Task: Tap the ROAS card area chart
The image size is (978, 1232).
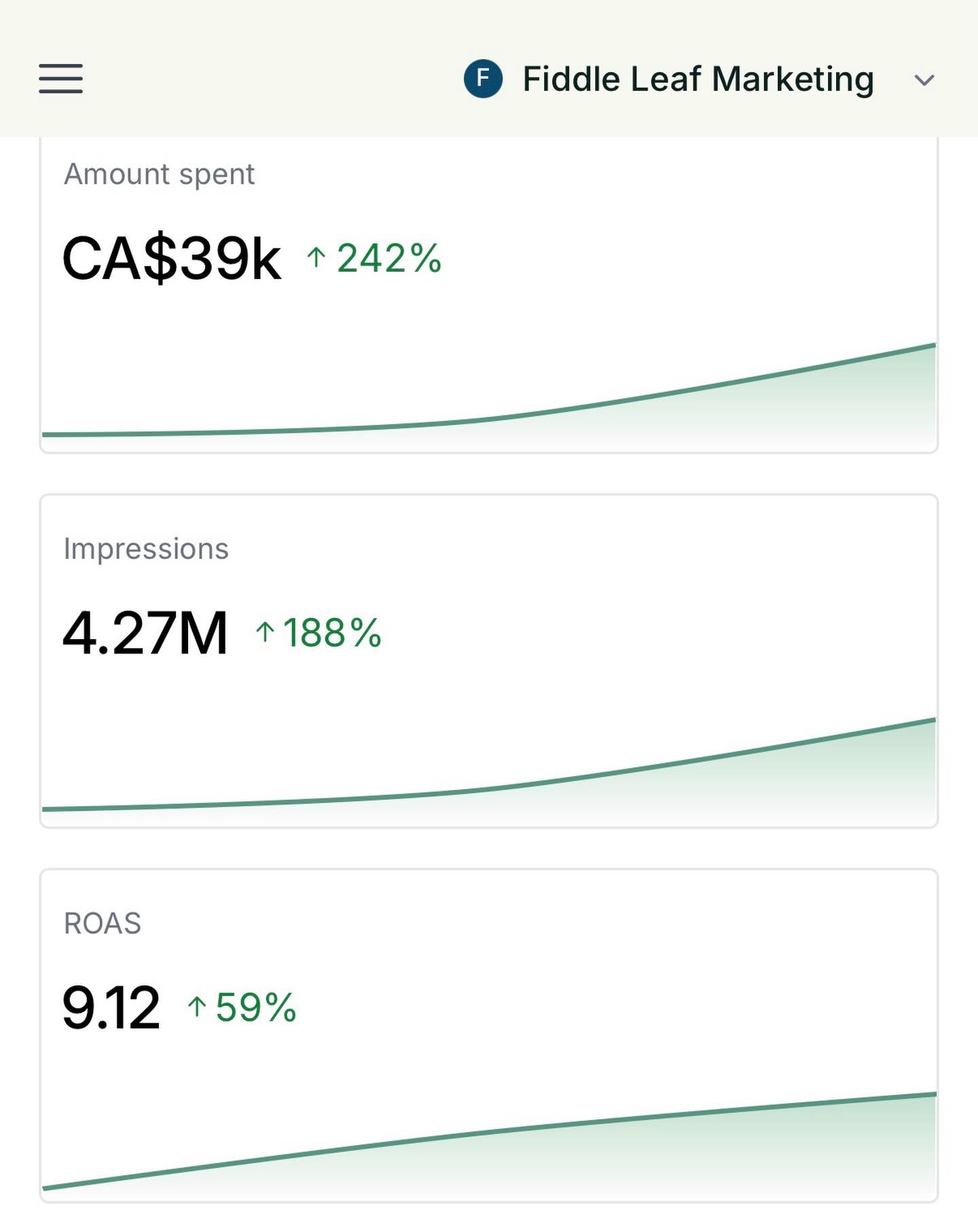Action: coord(611,1148)
